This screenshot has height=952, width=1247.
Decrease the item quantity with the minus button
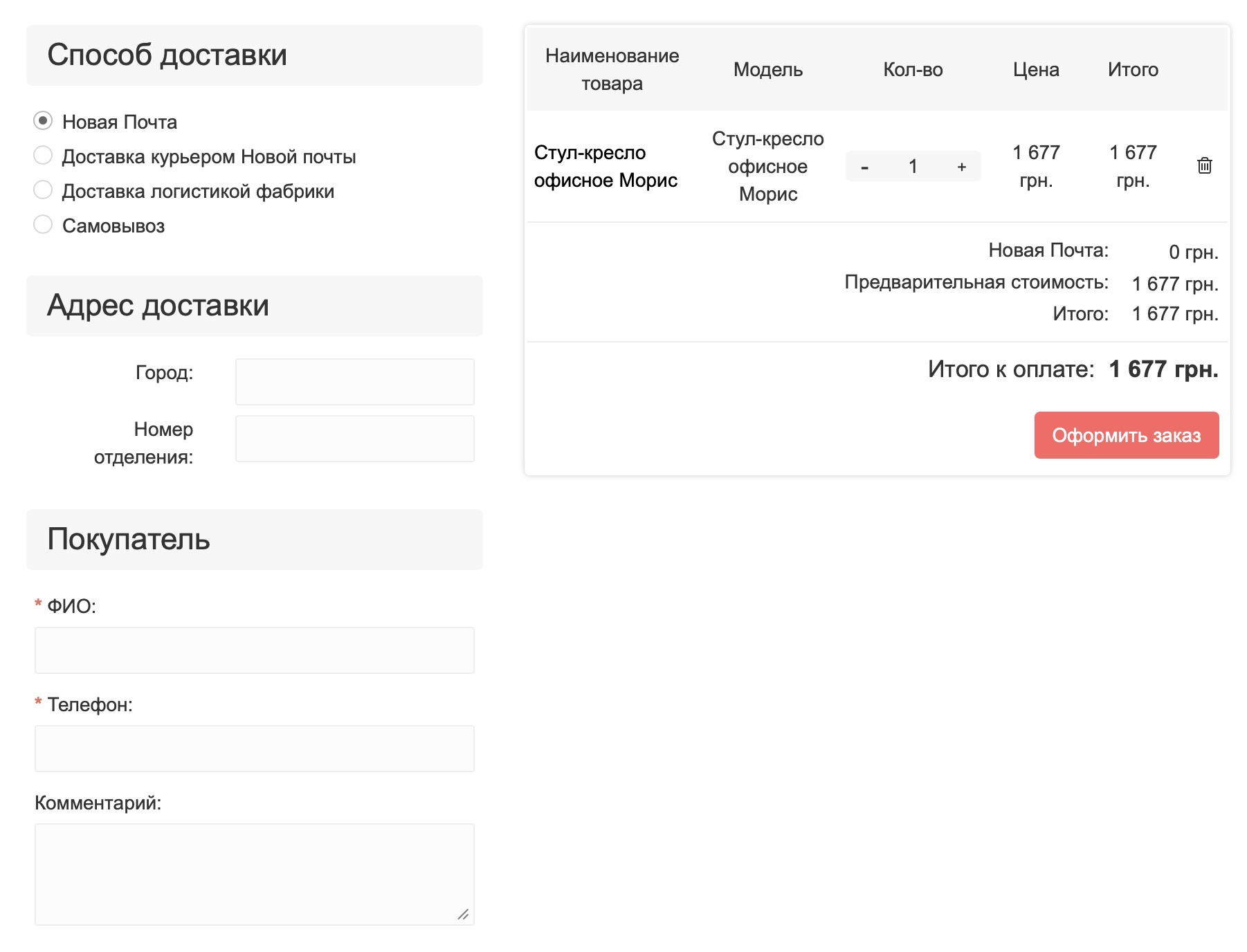click(x=864, y=167)
